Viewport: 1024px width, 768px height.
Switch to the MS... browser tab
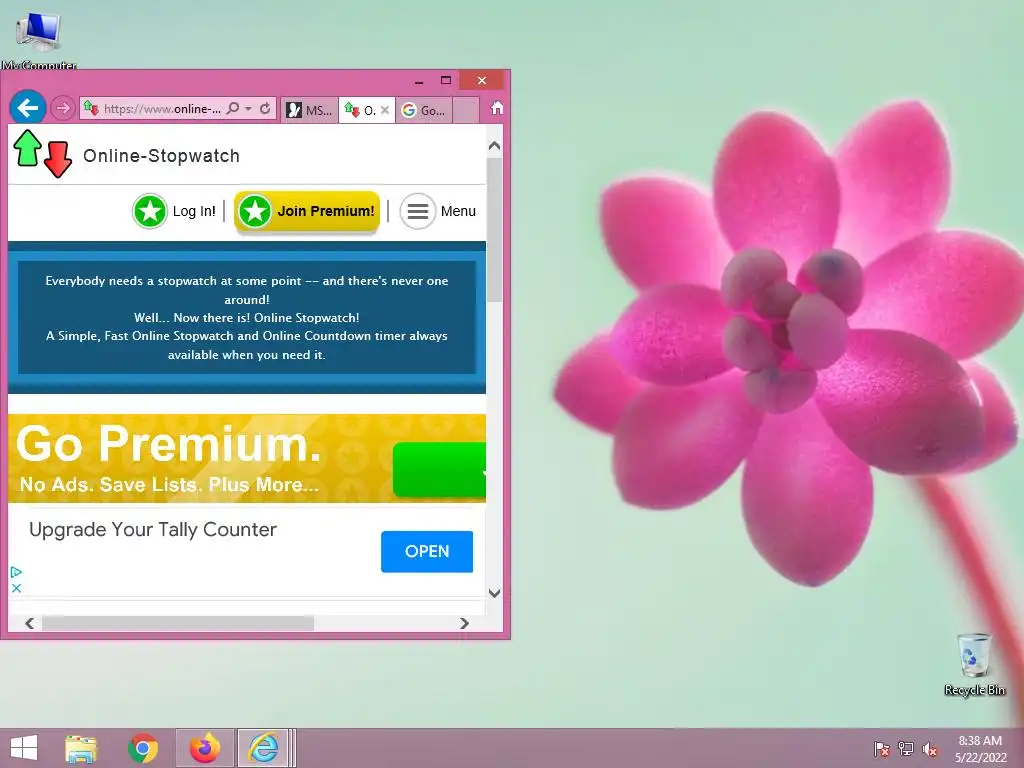point(310,110)
